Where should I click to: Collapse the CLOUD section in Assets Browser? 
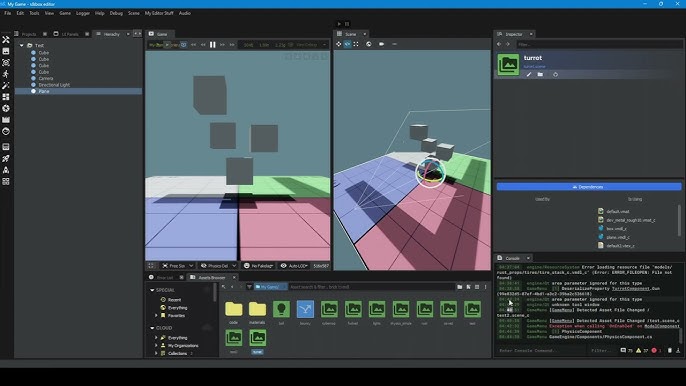click(x=152, y=328)
